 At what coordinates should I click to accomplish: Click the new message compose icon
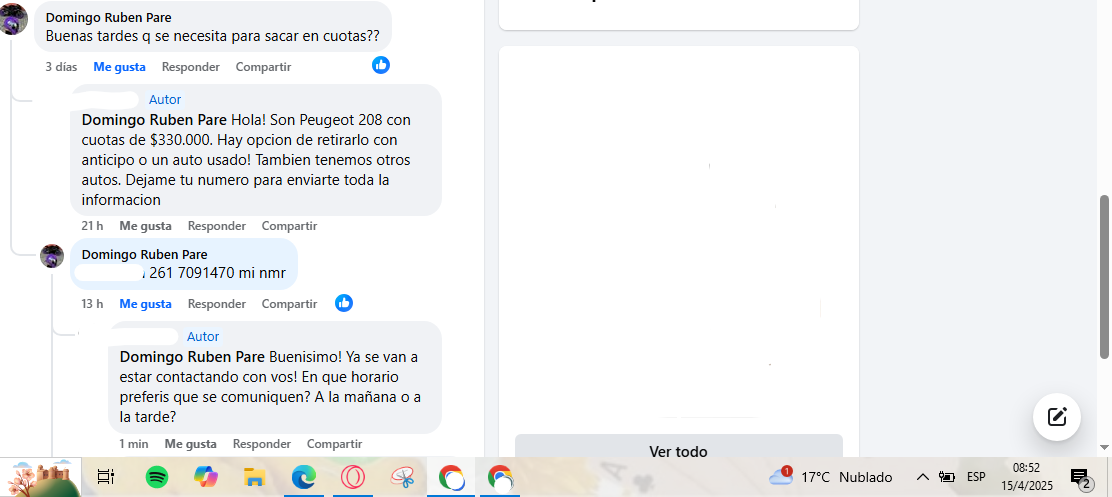[x=1057, y=416]
